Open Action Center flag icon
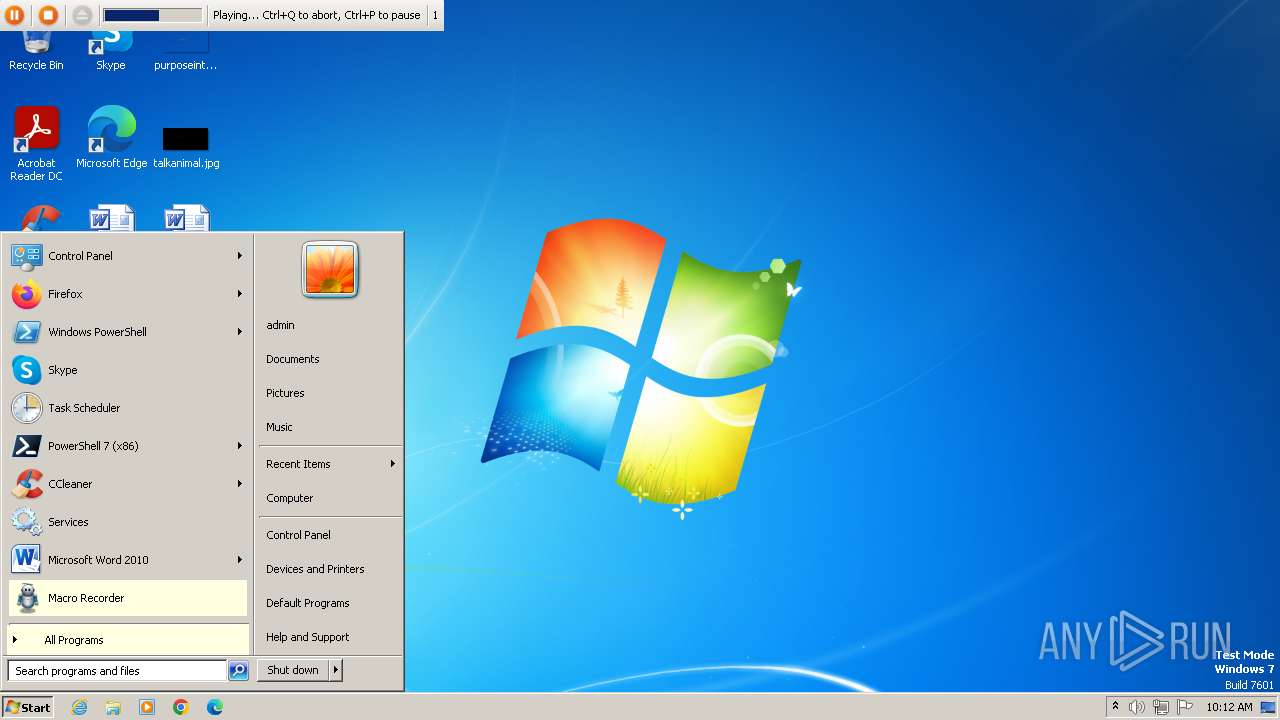Image resolution: width=1280 pixels, height=720 pixels. point(1185,707)
